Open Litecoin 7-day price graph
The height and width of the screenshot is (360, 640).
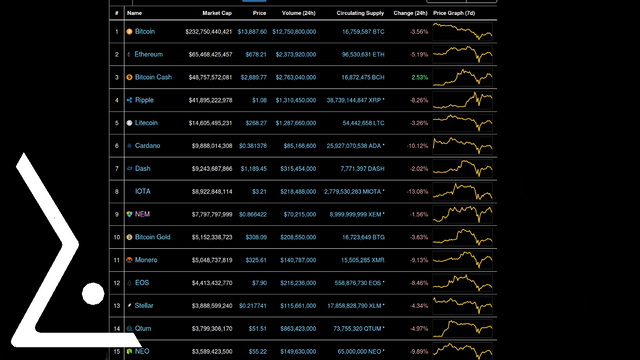462,123
